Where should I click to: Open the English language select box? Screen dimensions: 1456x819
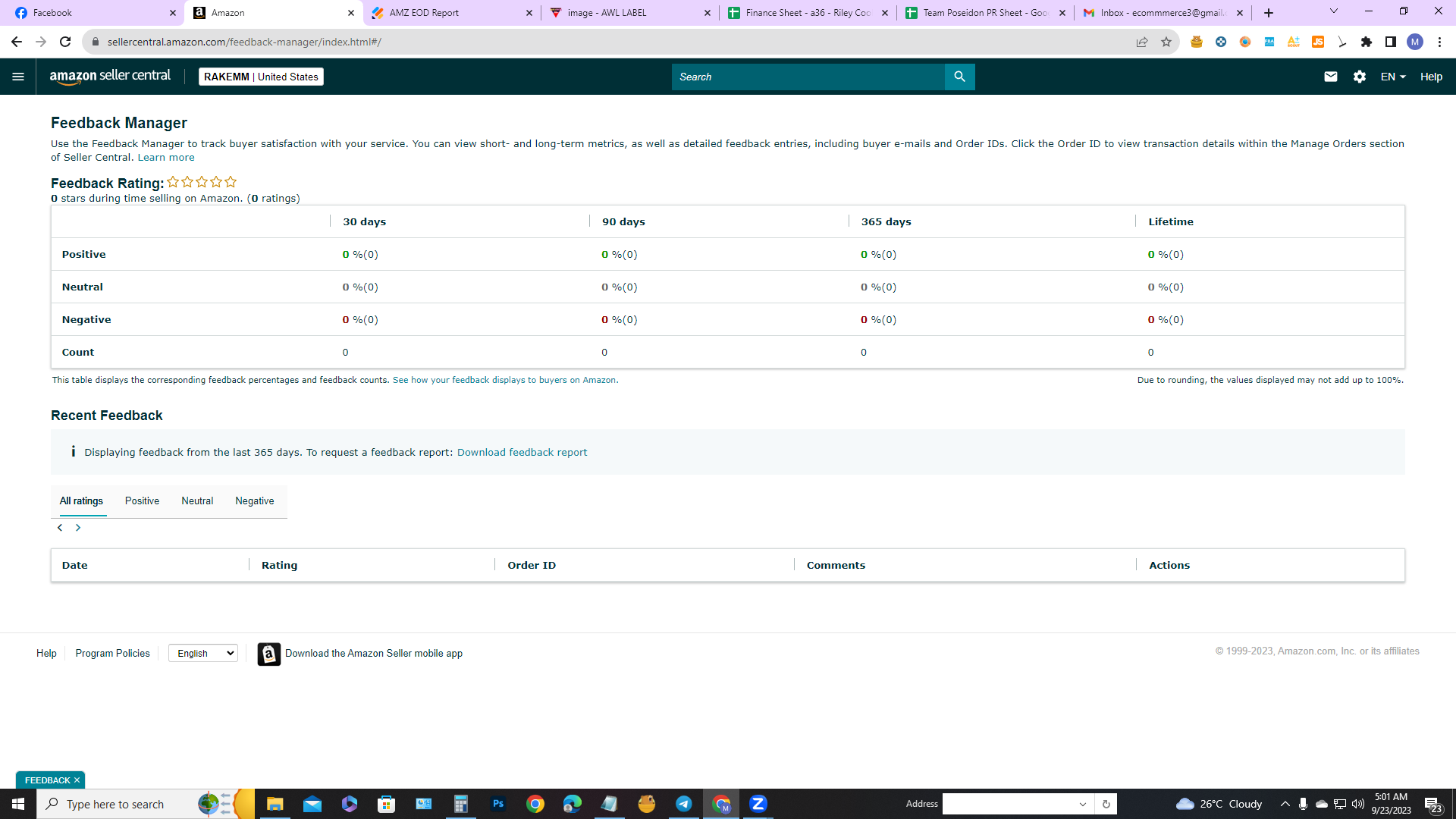coord(203,653)
